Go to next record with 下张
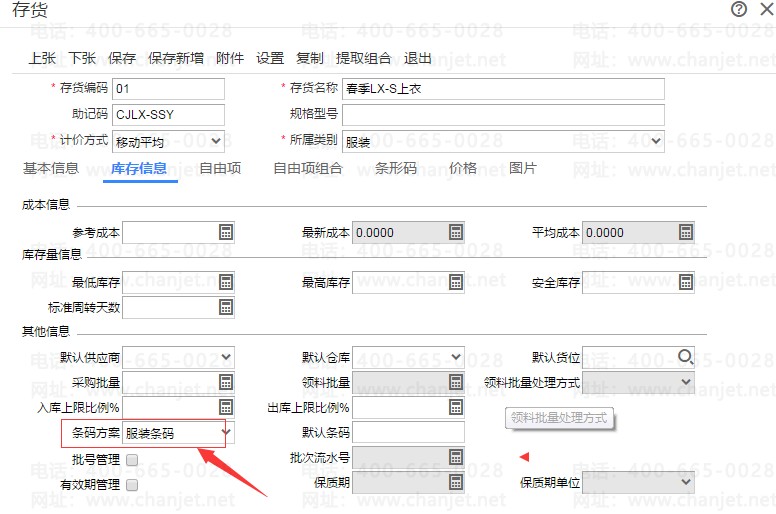 (x=82, y=58)
